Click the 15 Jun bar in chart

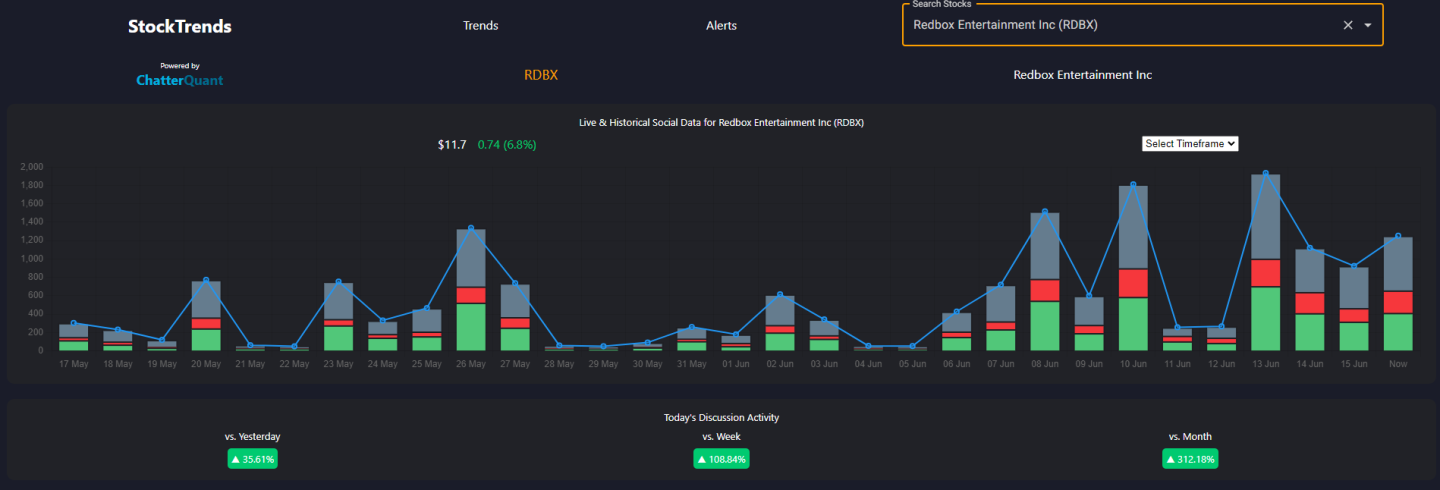pyautogui.click(x=1354, y=309)
